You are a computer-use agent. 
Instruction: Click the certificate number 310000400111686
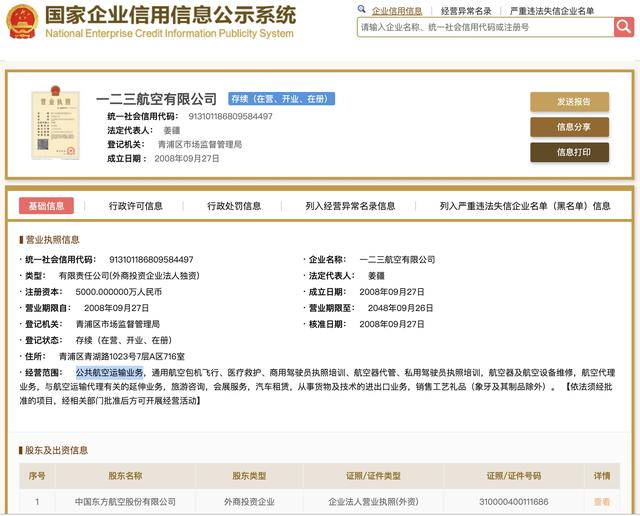[x=513, y=502]
